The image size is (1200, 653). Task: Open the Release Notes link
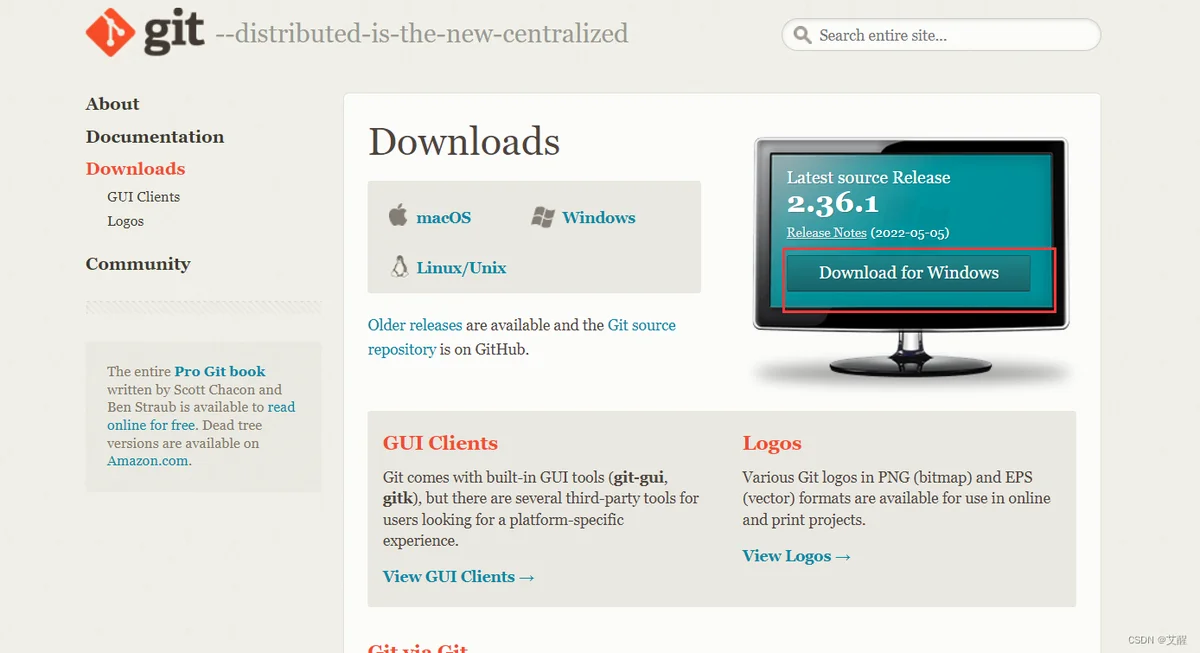[826, 232]
